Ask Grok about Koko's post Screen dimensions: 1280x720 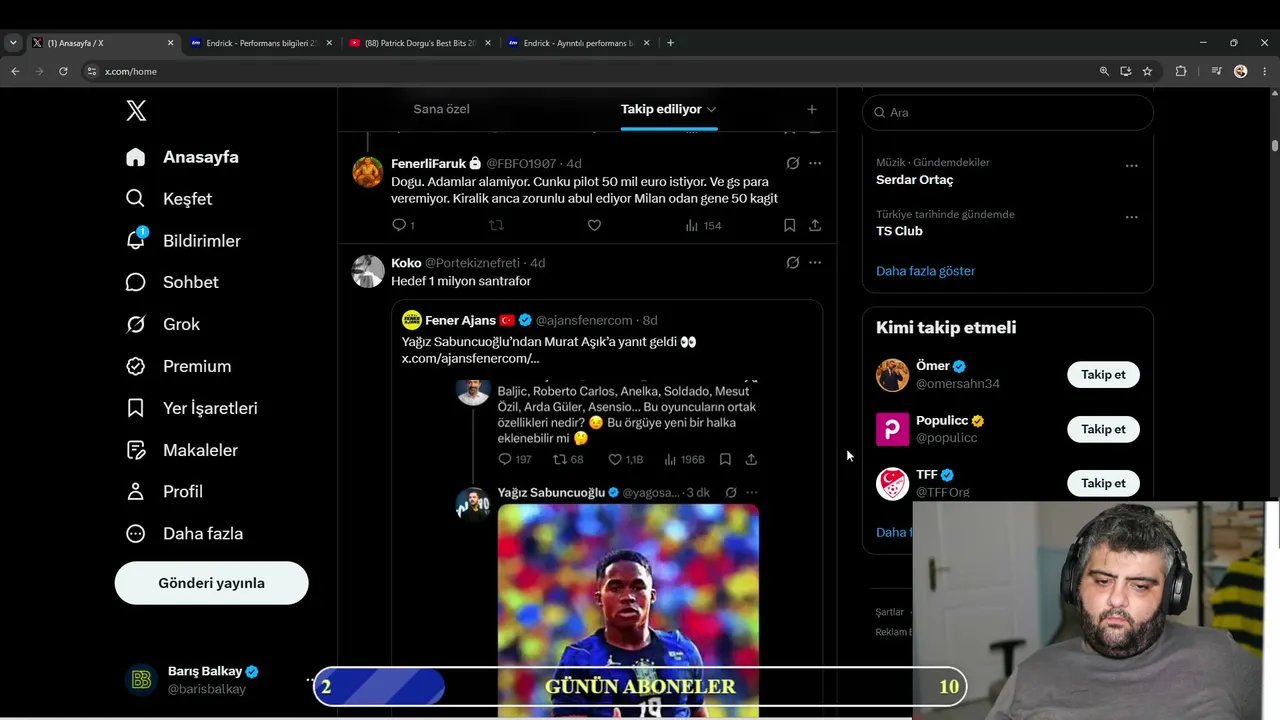[792, 262]
